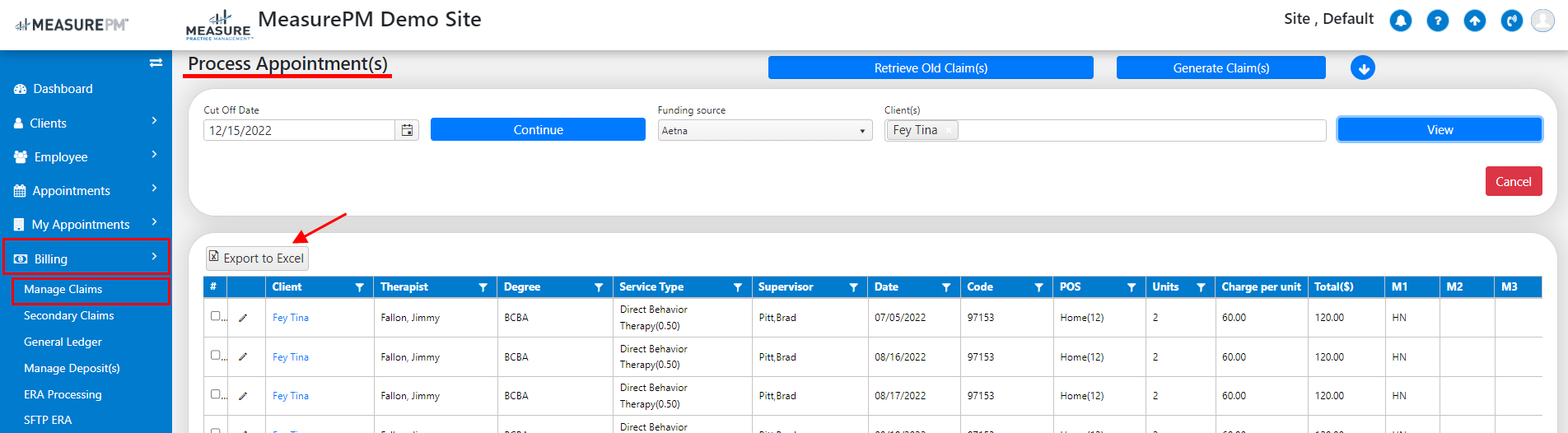This screenshot has width=1568, height=433.
Task: Click Export to Excel button
Action: [257, 258]
